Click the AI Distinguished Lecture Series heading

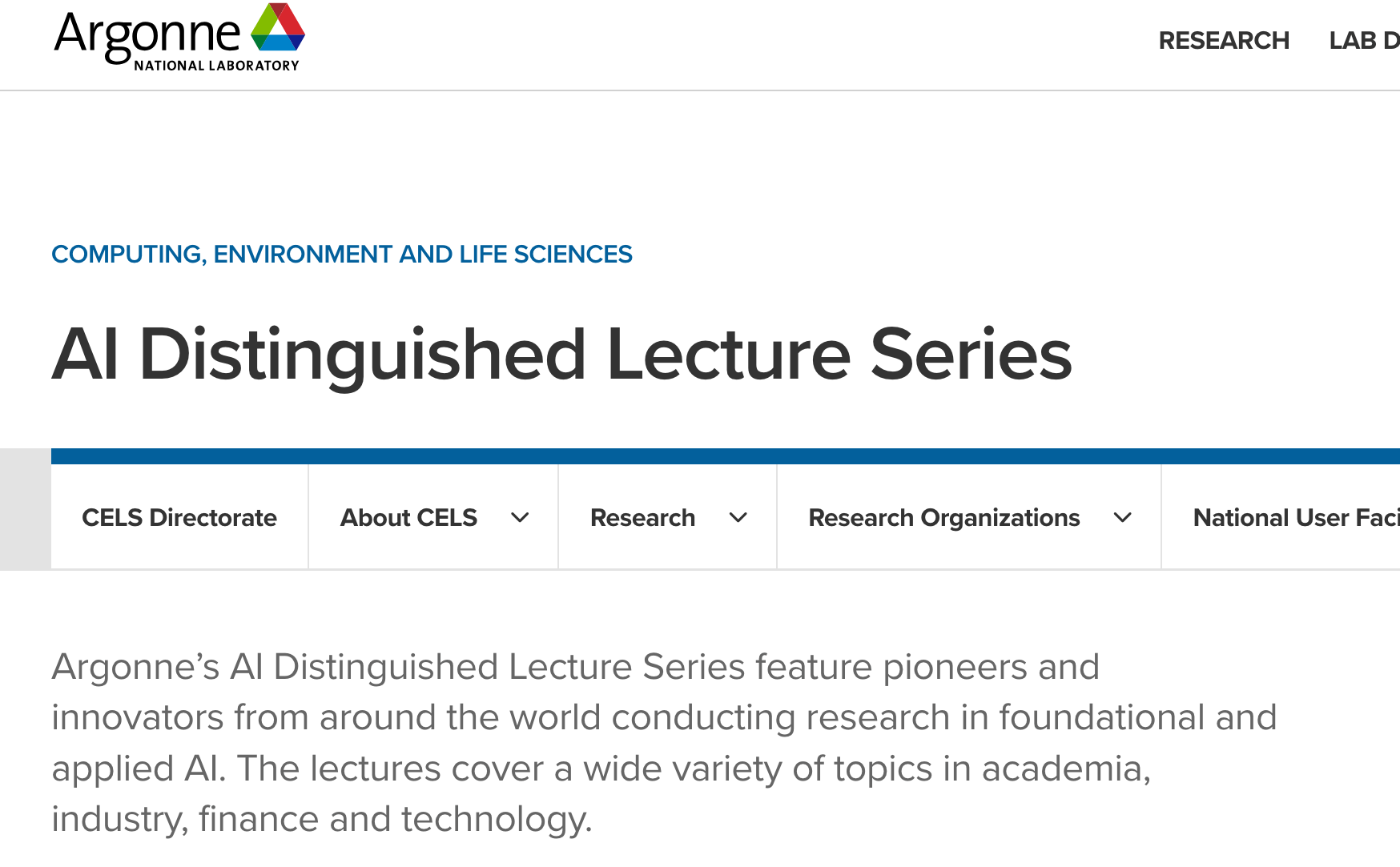(x=561, y=355)
